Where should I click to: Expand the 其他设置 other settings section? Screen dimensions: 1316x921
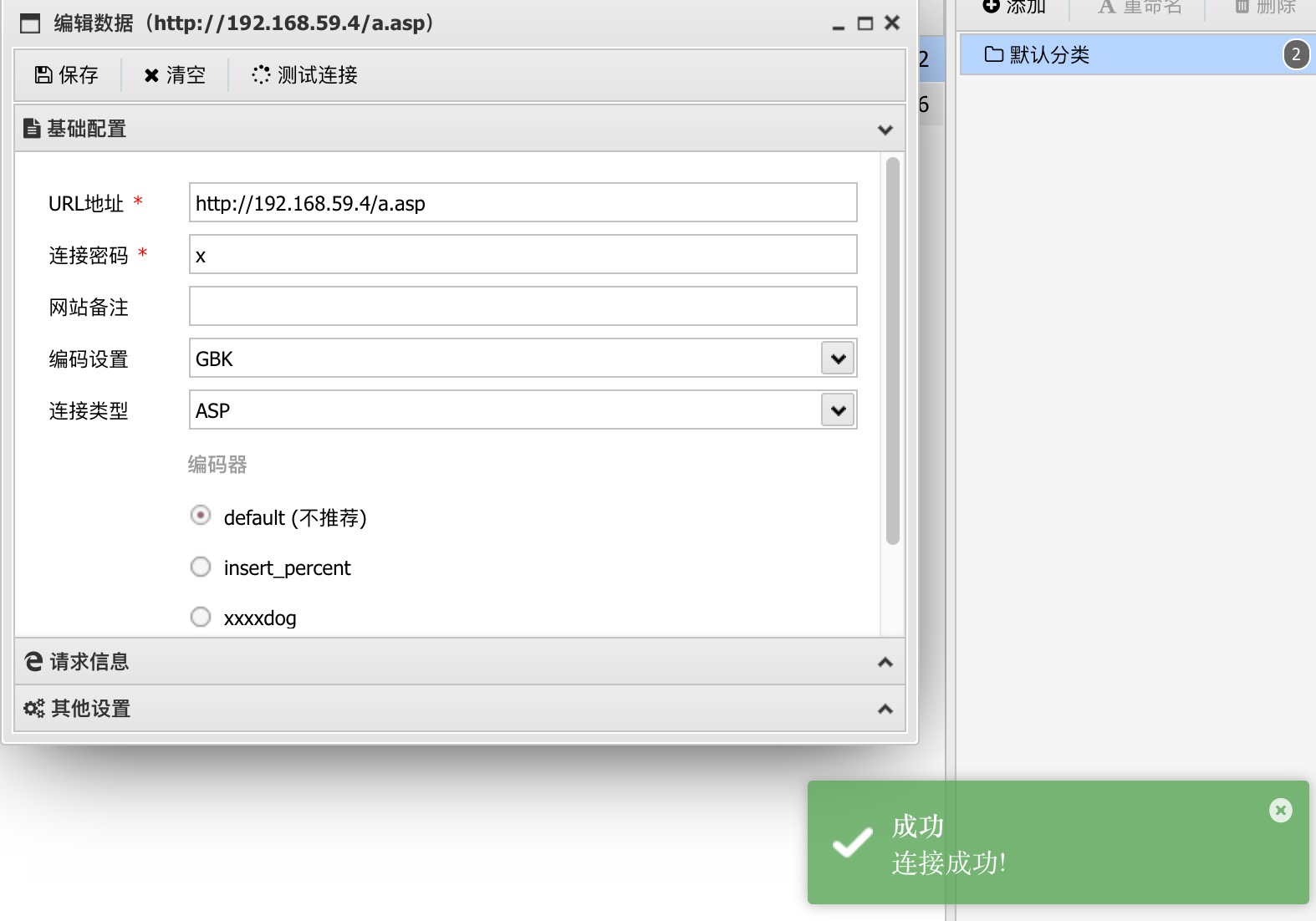tap(460, 709)
